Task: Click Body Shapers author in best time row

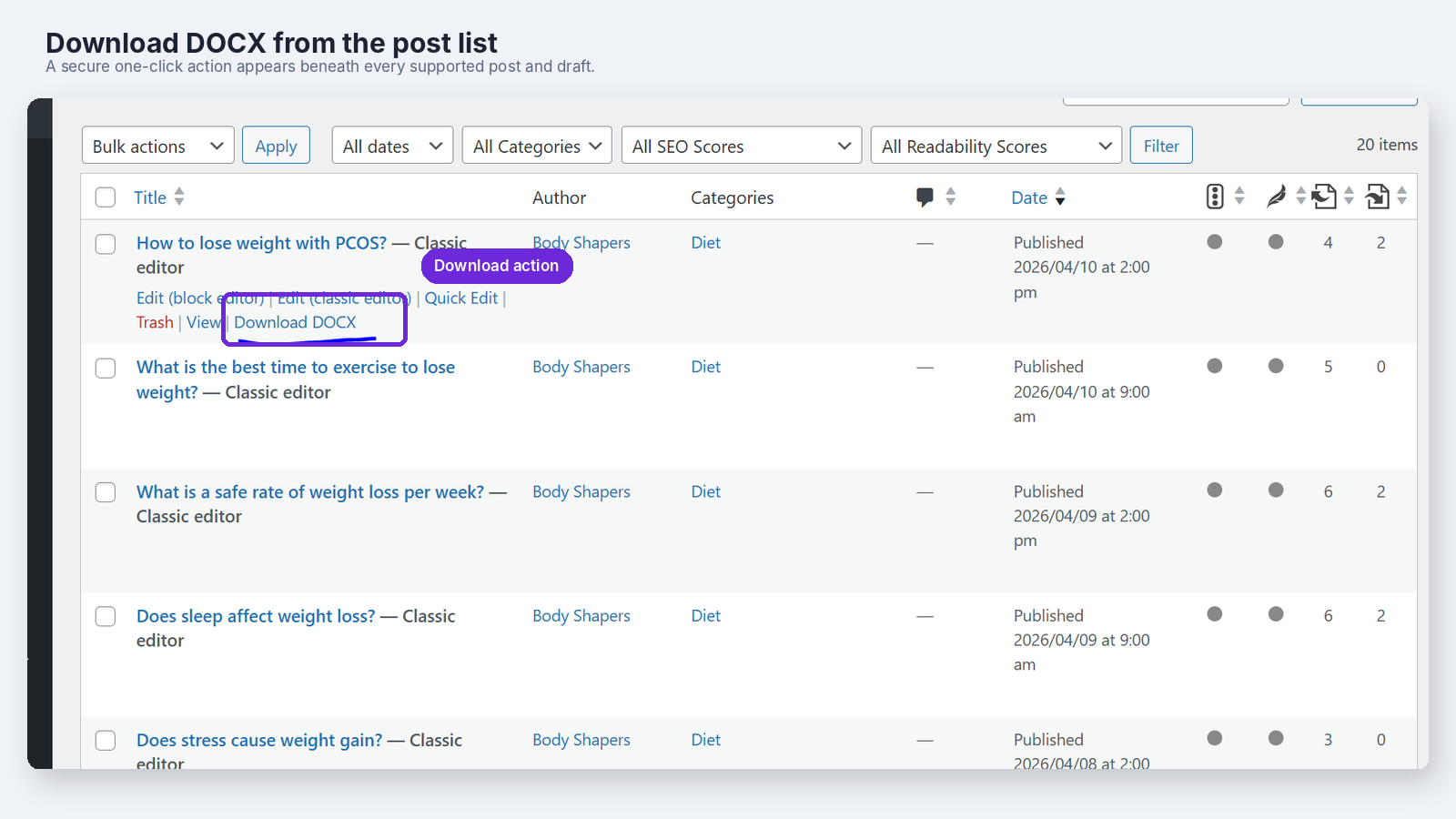Action: click(581, 367)
